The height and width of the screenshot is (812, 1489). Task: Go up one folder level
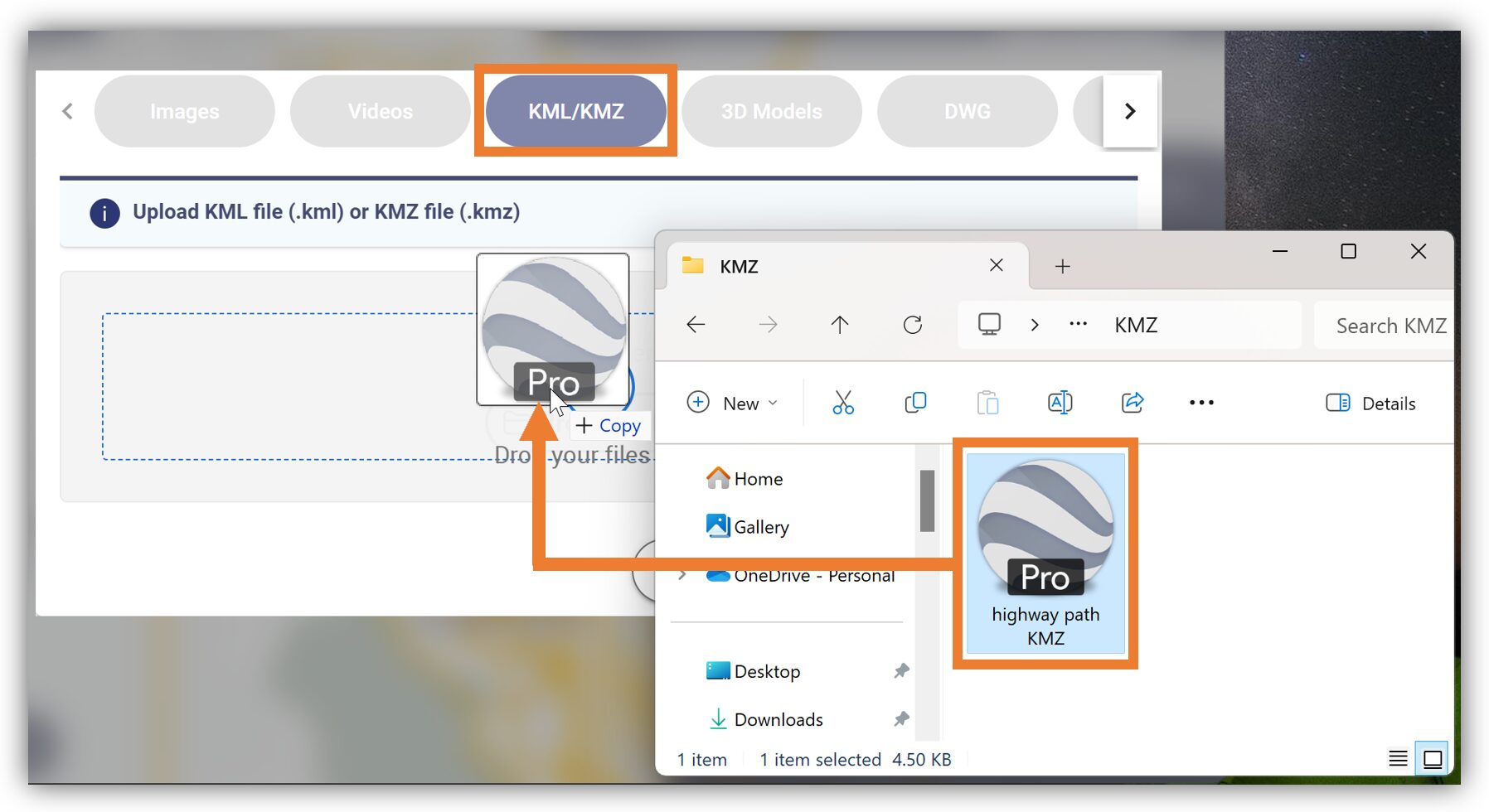click(840, 325)
